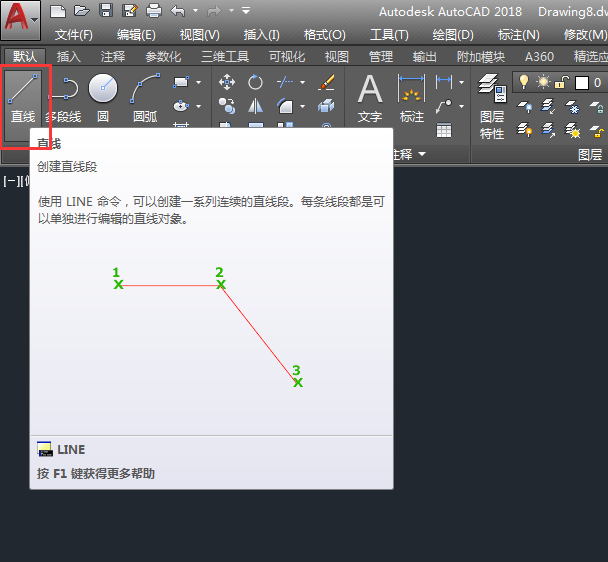The height and width of the screenshot is (562, 608).
Task: Click the Rectangle draw tool icon
Action: (181, 82)
